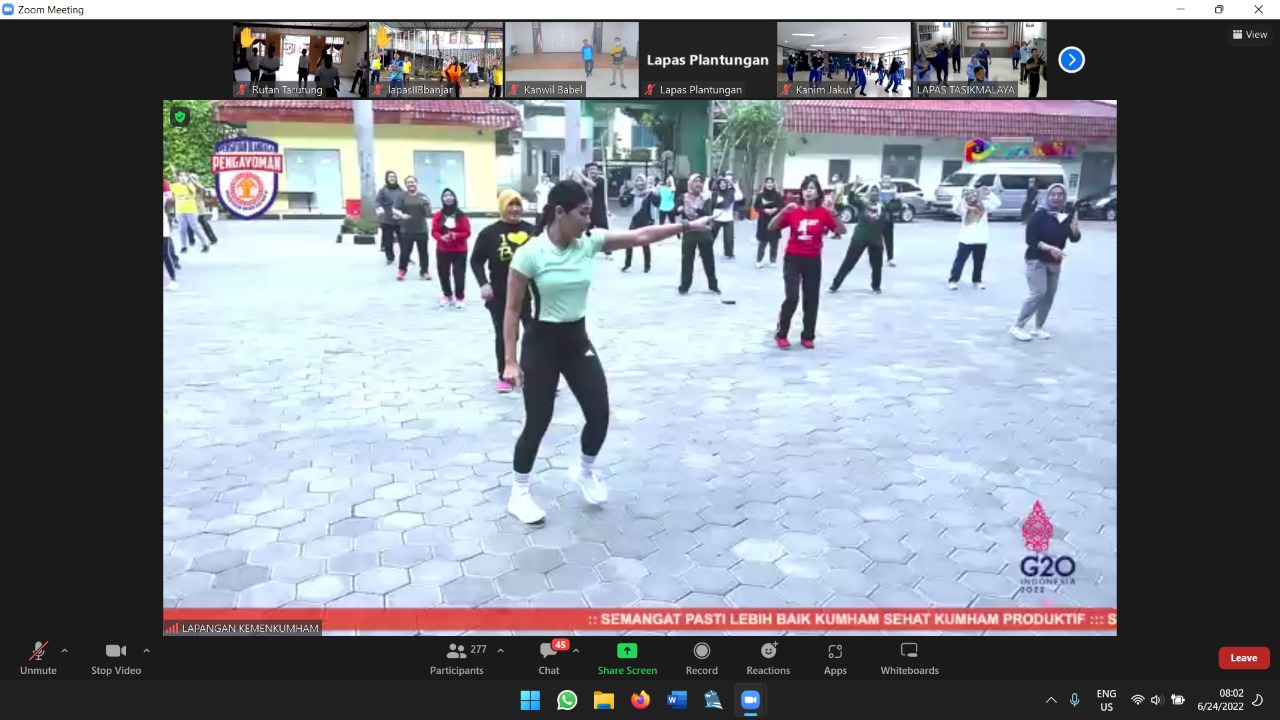Image resolution: width=1280 pixels, height=720 pixels.
Task: Open Zoom icon in taskbar
Action: [750, 700]
